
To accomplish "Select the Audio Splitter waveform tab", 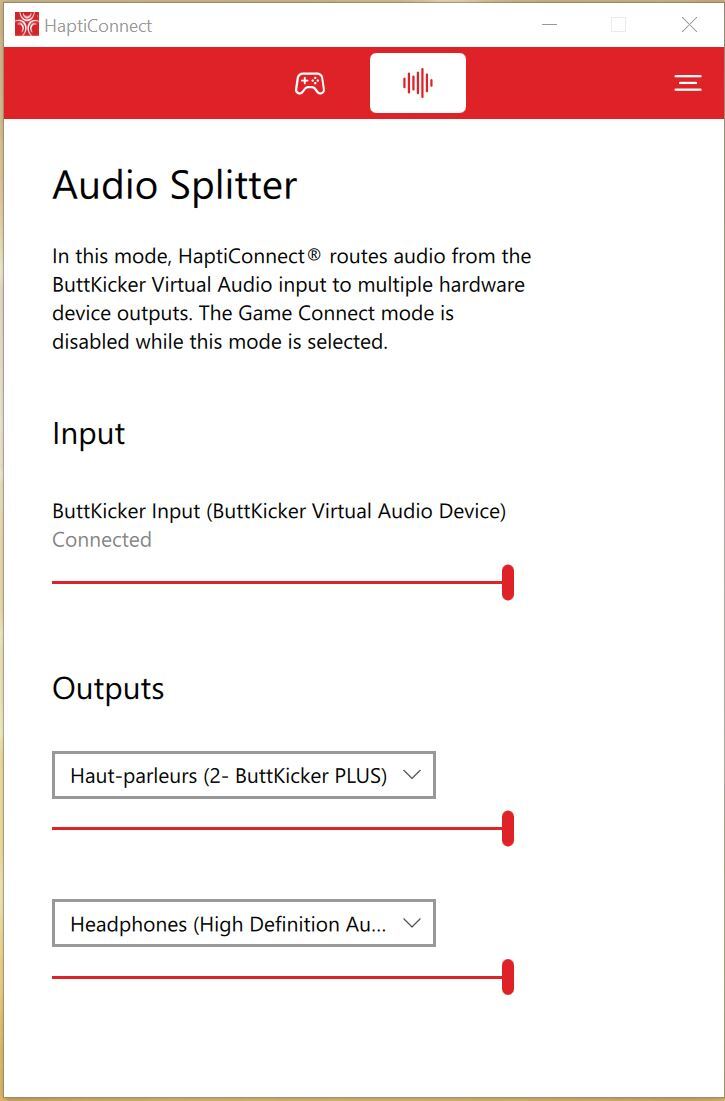I will [x=417, y=83].
